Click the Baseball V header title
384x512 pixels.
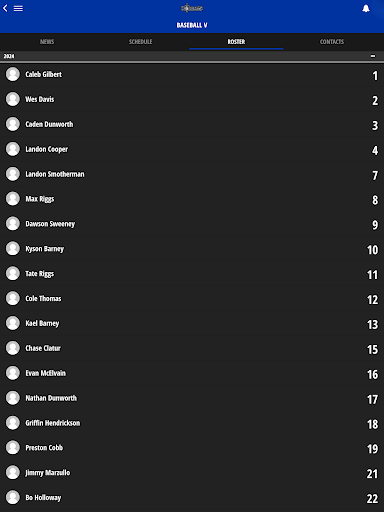click(x=192, y=25)
